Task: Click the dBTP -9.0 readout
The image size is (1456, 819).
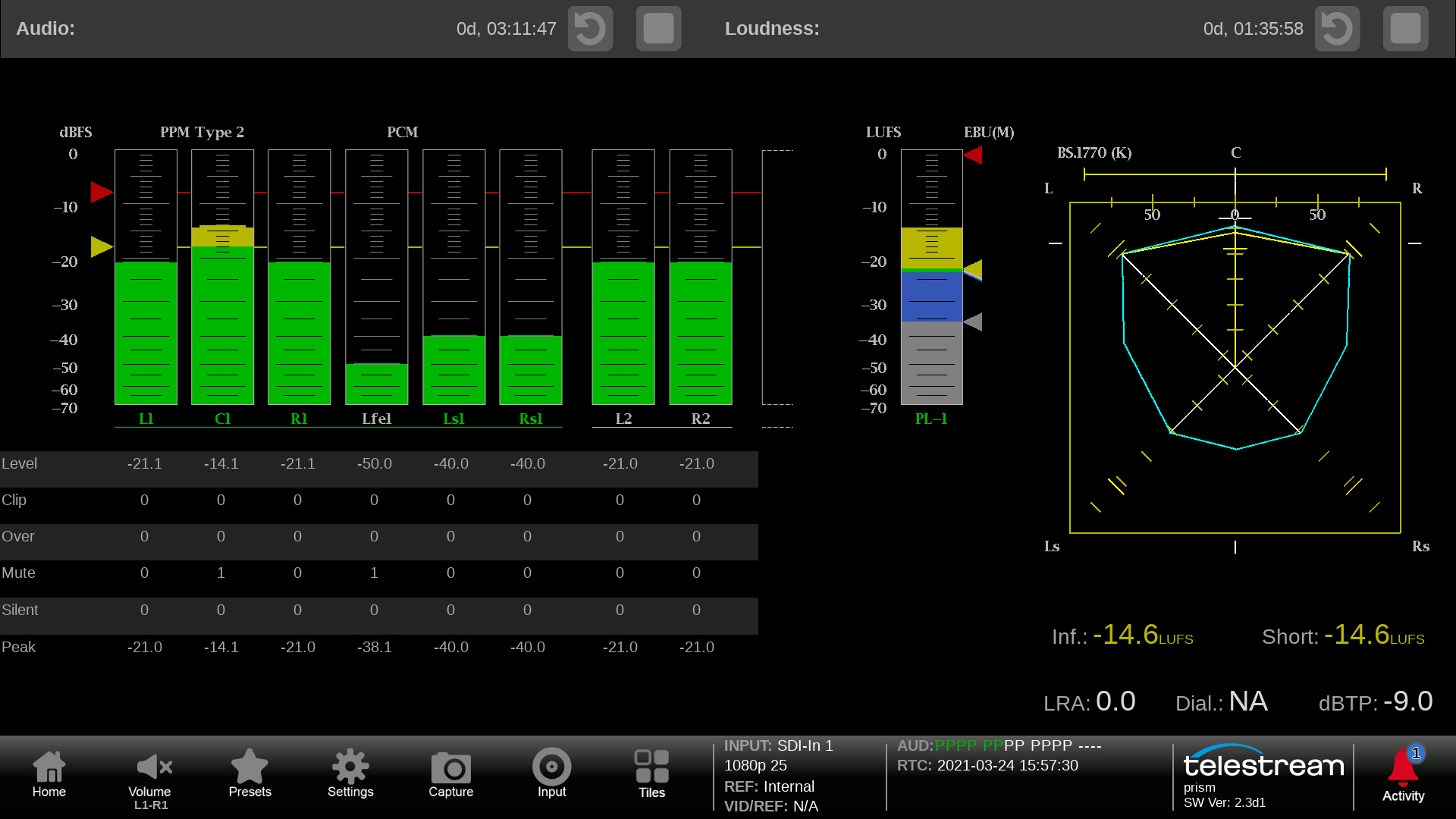Action: coord(1376,701)
